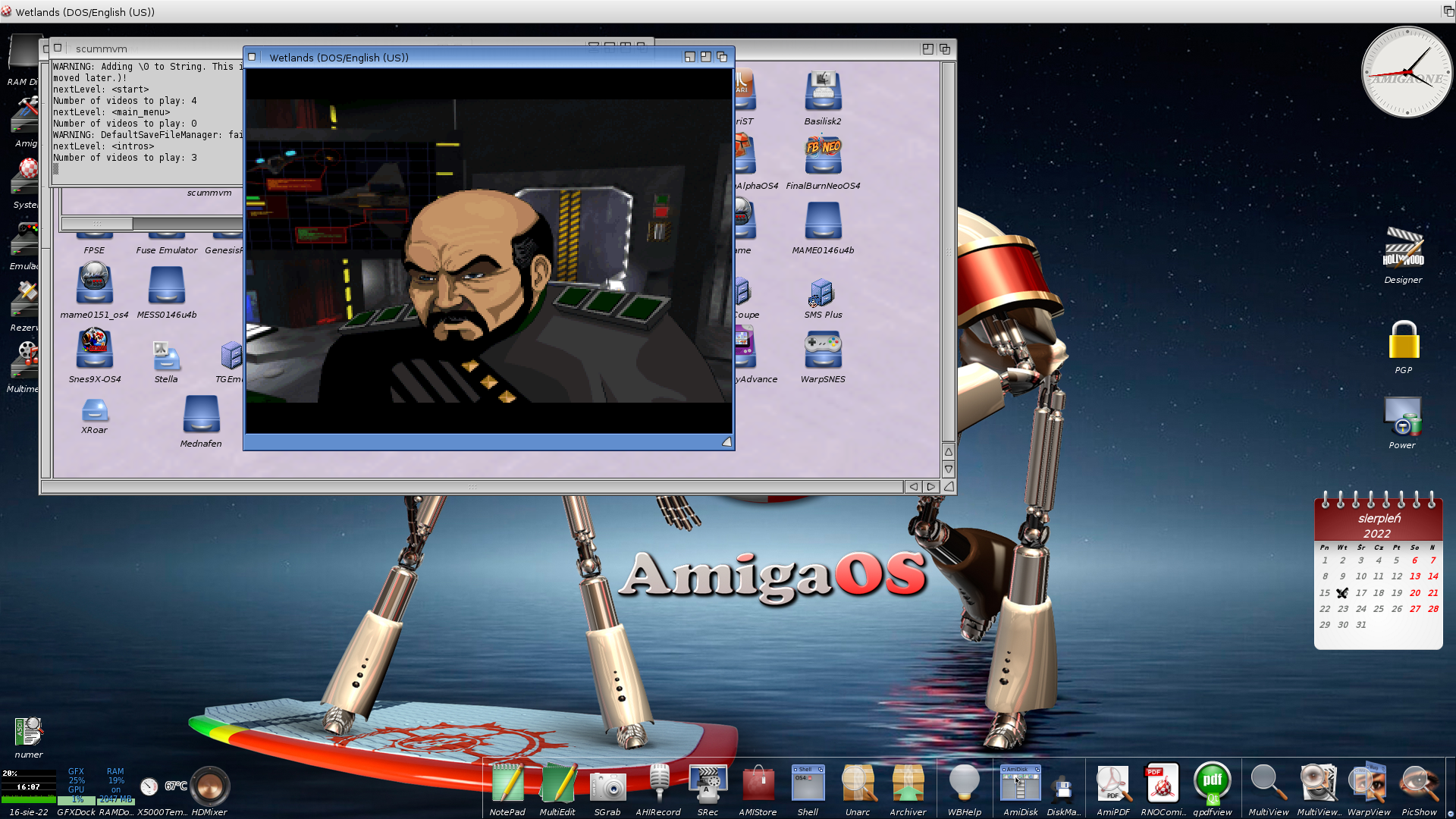Launch RNOComics from the dock
This screenshot has width=1456, height=819.
[1163, 783]
